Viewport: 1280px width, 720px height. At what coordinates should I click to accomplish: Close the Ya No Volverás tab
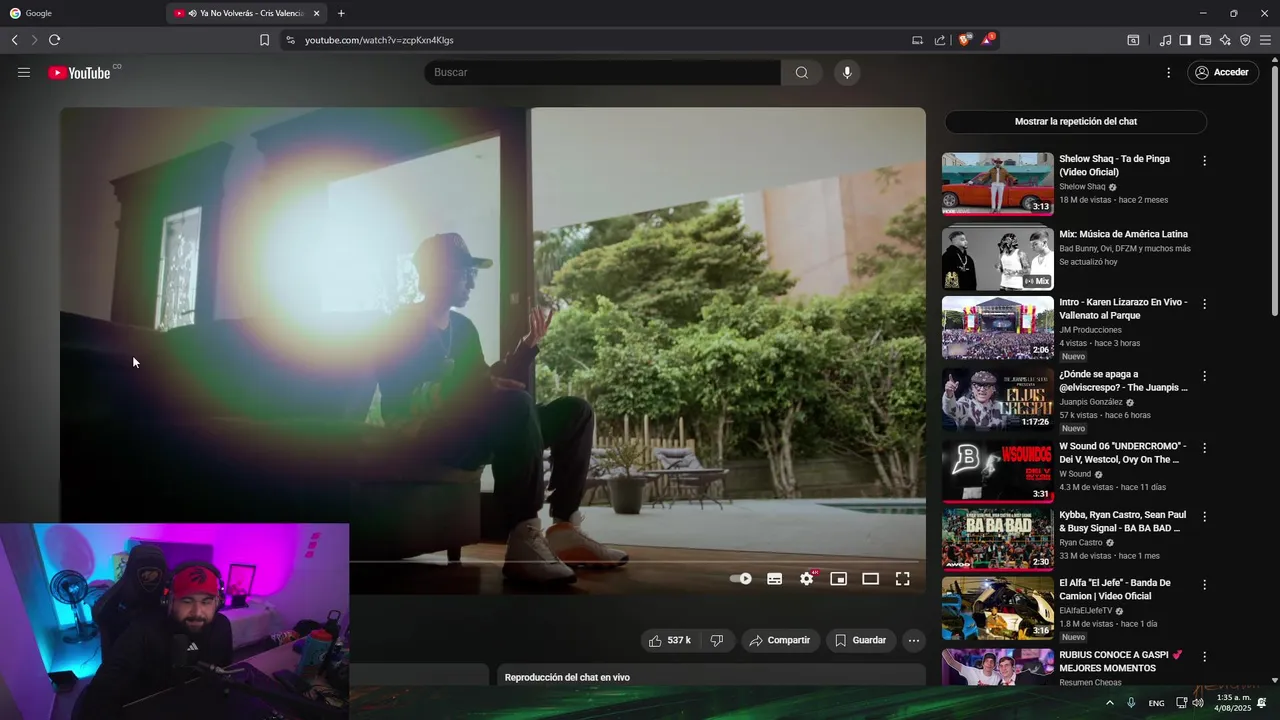tap(317, 13)
